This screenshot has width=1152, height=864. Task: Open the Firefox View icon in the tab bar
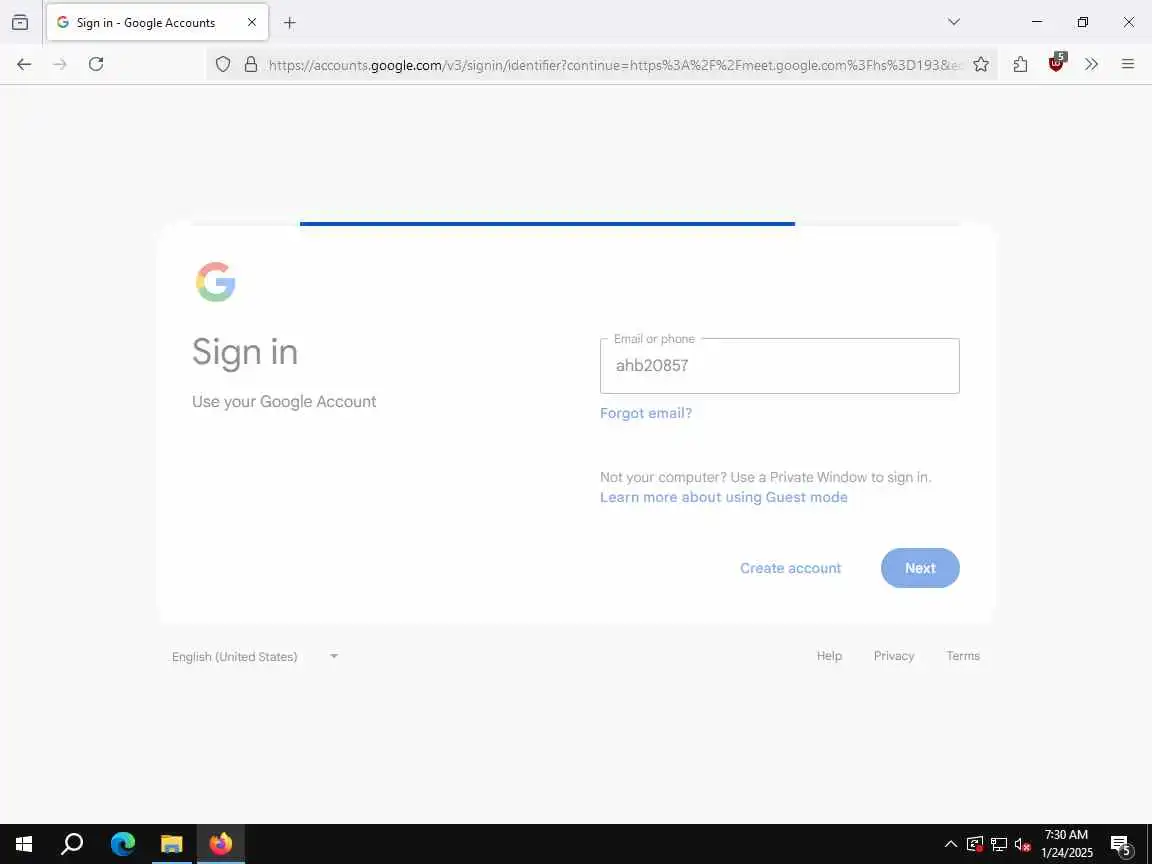click(x=20, y=22)
